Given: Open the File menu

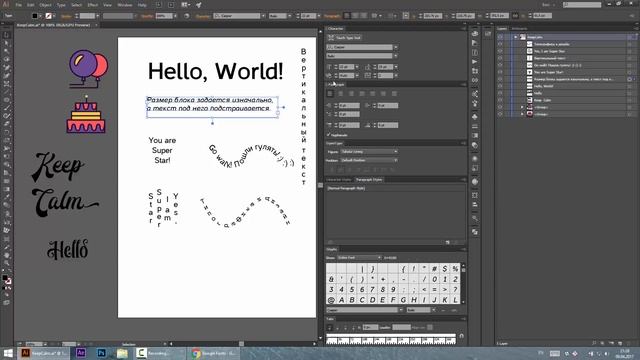Looking at the screenshot, I should click(19, 5).
